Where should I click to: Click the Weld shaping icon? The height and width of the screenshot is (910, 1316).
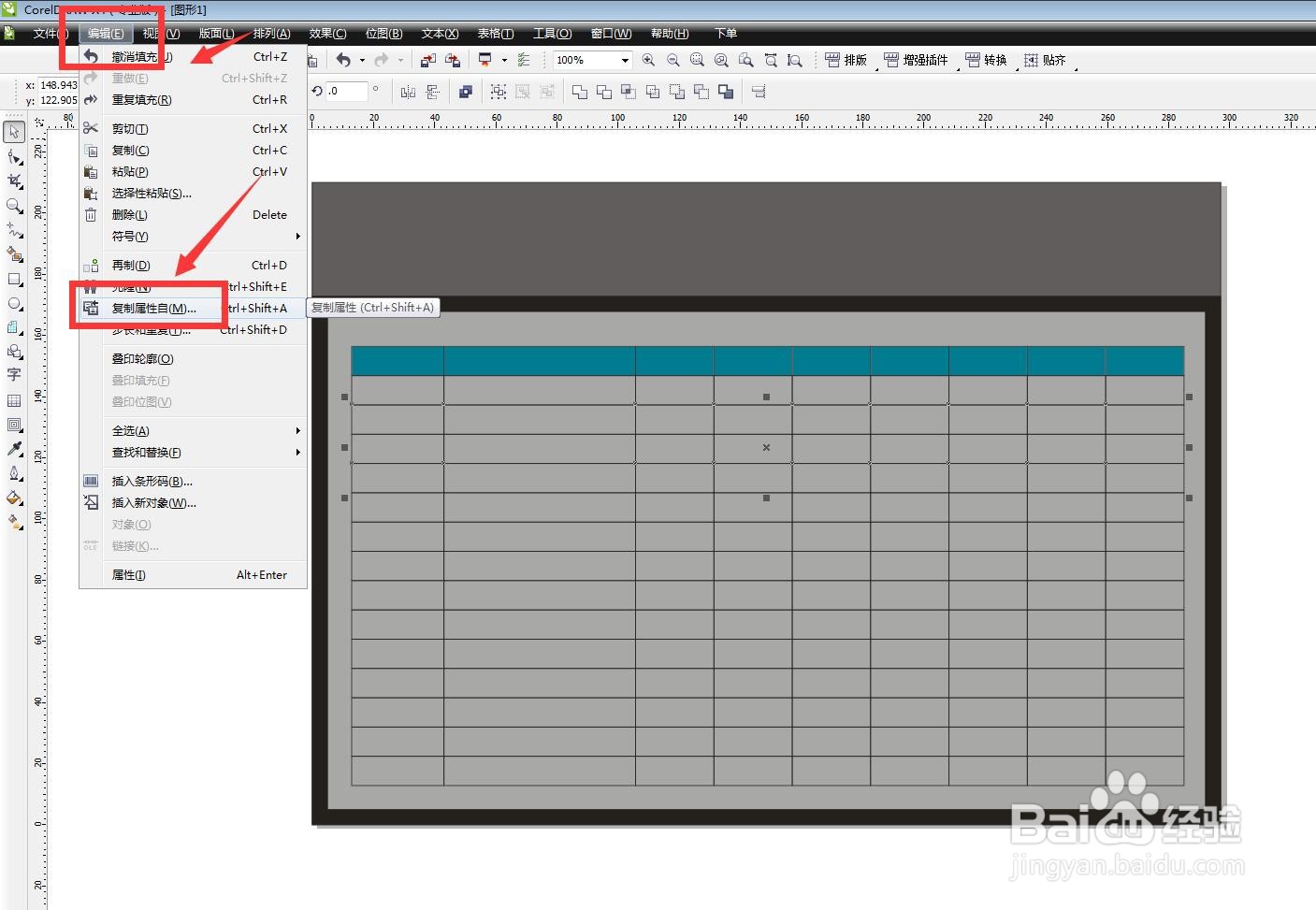(580, 92)
